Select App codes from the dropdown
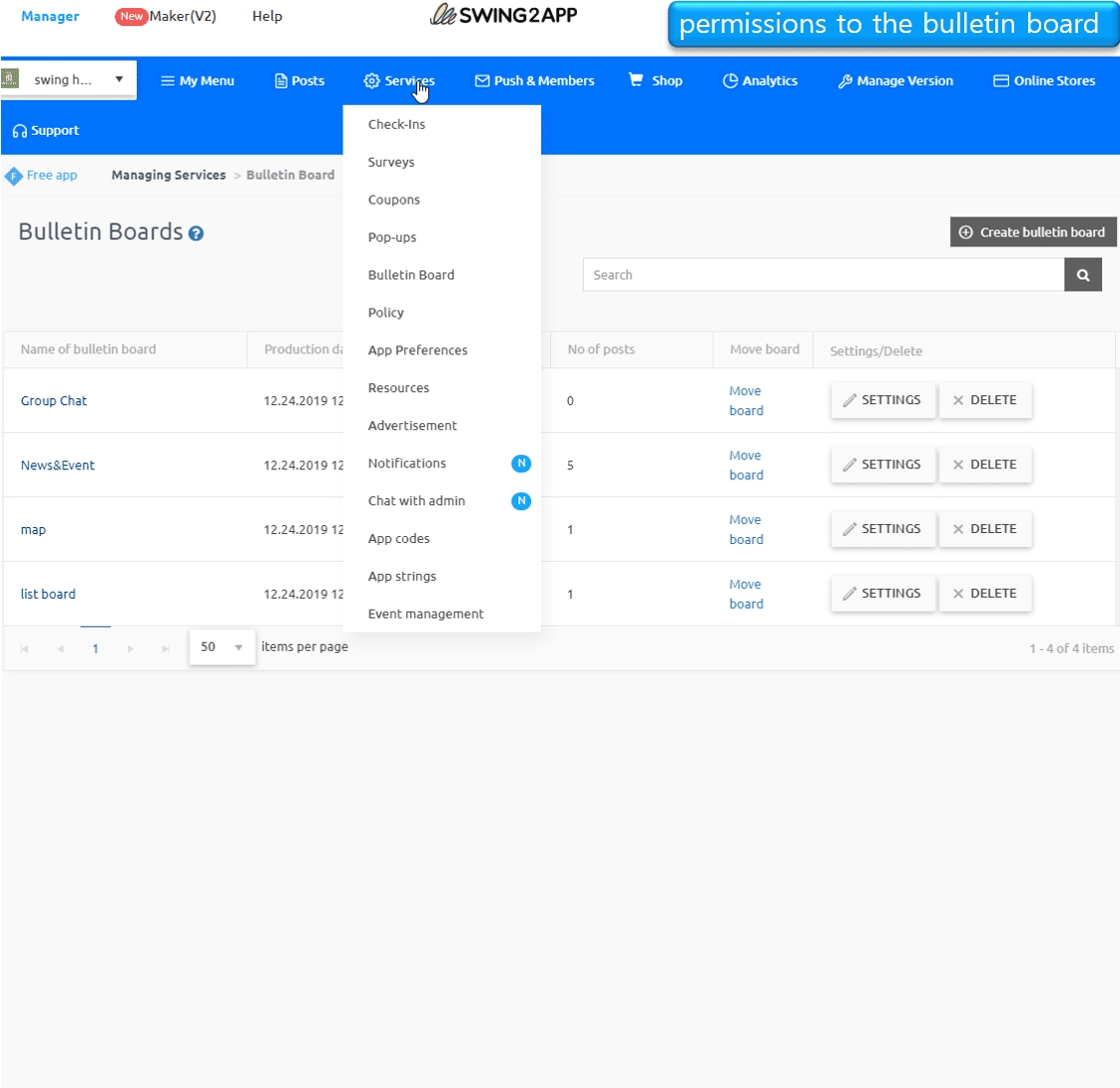The image size is (1120, 1088). tap(441, 539)
